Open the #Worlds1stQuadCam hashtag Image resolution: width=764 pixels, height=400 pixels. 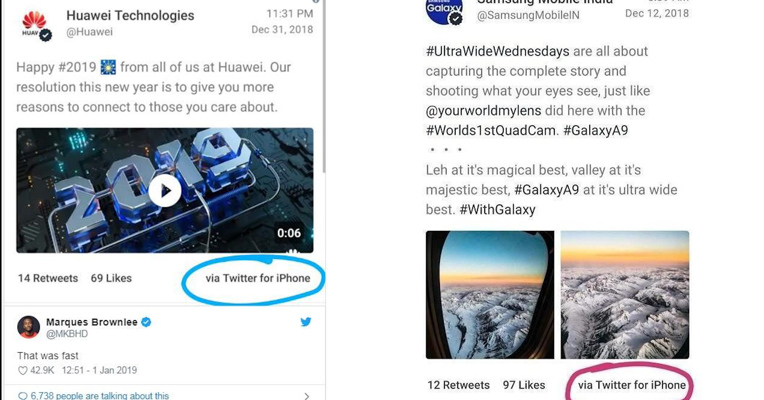[x=491, y=131]
